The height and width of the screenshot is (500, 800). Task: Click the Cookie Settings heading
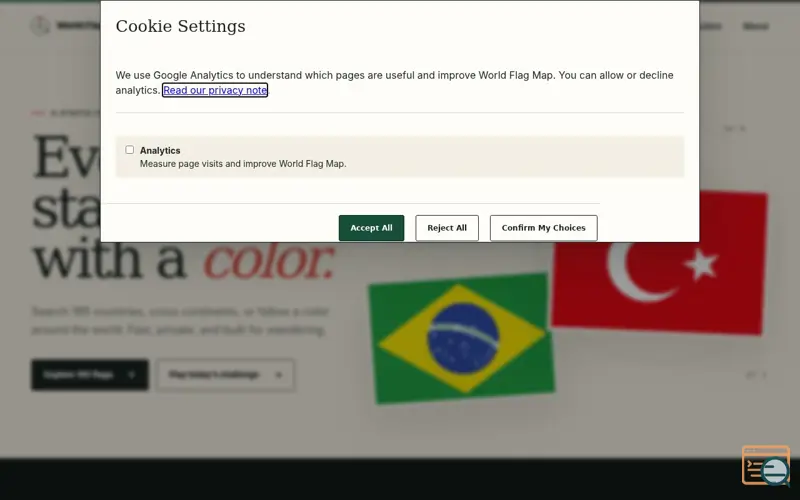(181, 26)
